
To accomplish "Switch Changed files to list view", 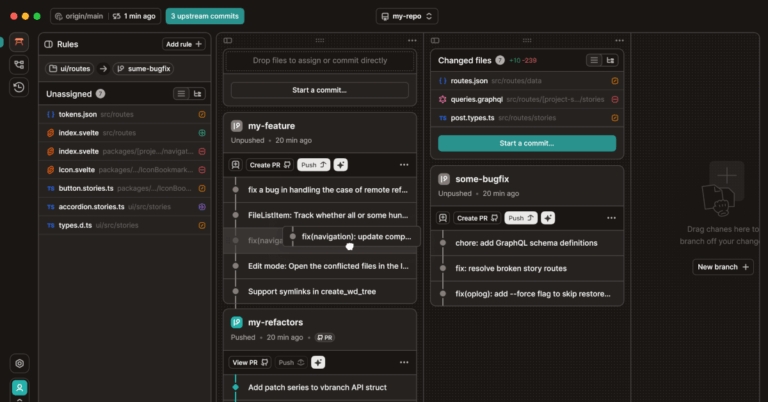I will tap(594, 60).
